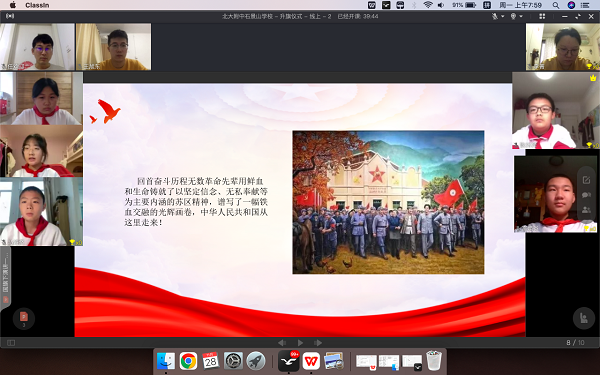Toggle the muted microphone icon
This screenshot has width=600, height=375.
click(x=495, y=16)
